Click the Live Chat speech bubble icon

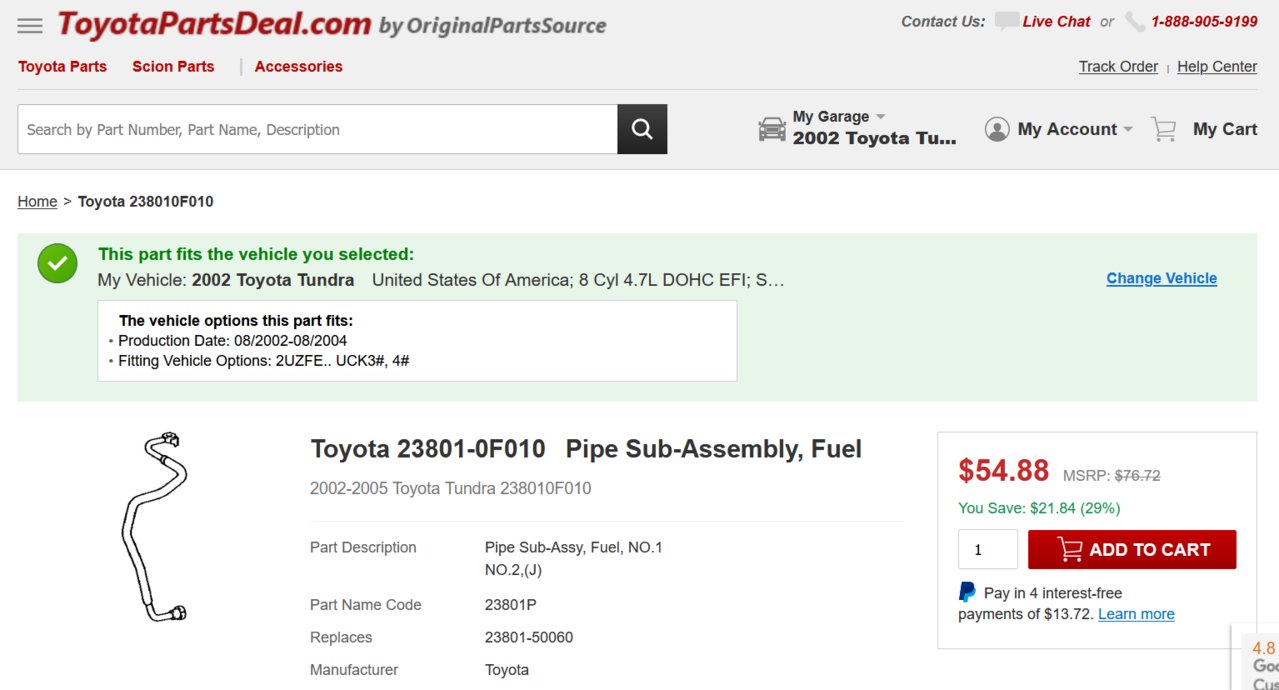pyautogui.click(x=1007, y=21)
